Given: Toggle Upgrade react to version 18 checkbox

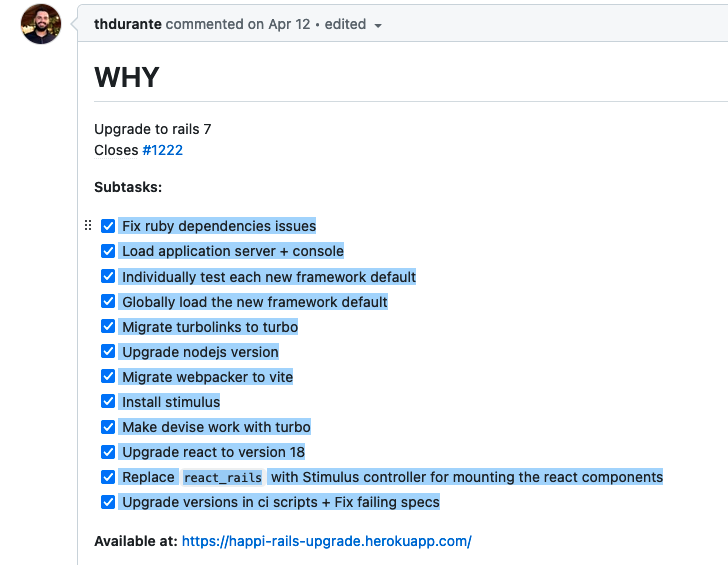Looking at the screenshot, I should coord(108,452).
